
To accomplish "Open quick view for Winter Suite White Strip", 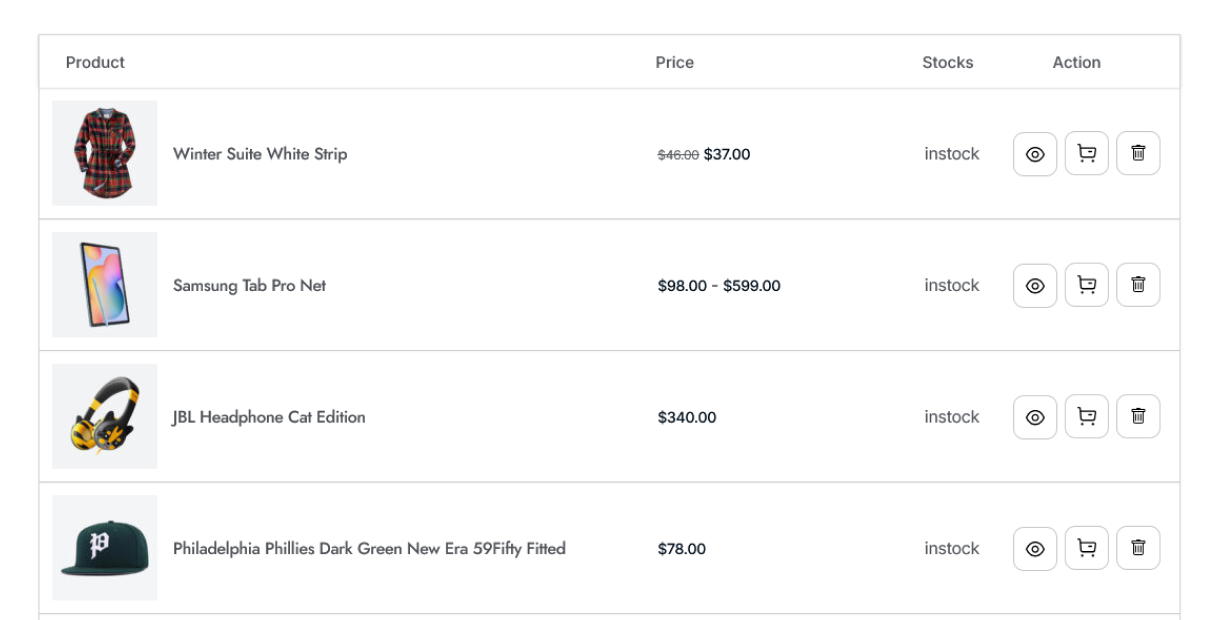I will click(1035, 153).
